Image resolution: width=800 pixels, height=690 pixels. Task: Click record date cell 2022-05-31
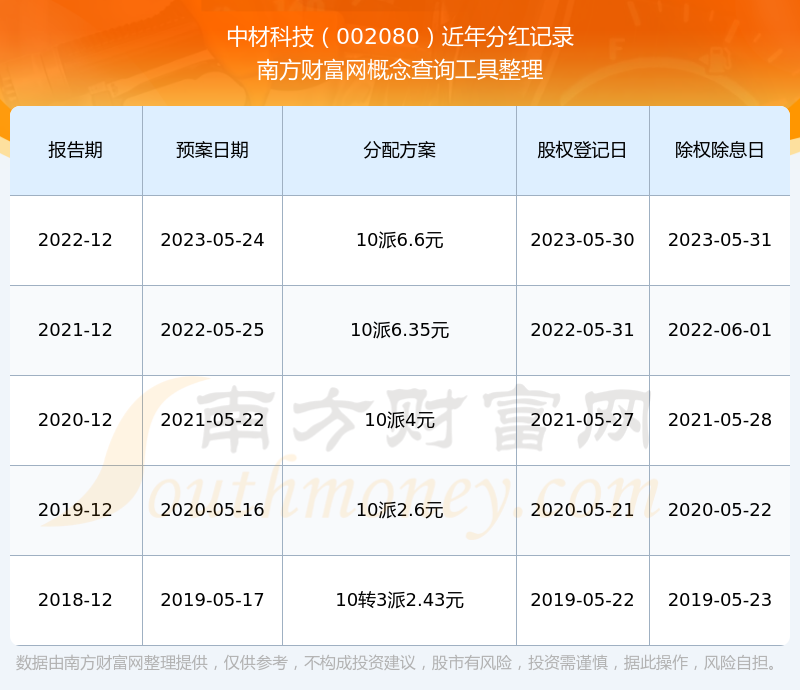click(582, 330)
